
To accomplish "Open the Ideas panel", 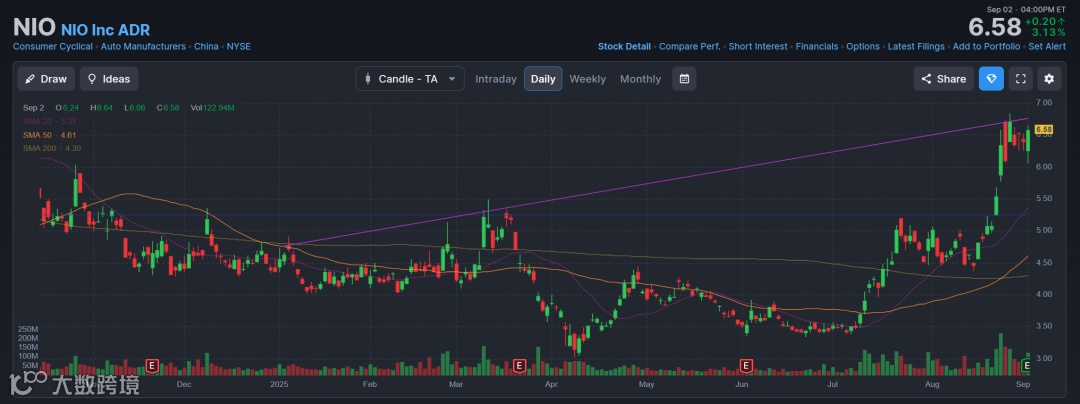I will click(109, 78).
